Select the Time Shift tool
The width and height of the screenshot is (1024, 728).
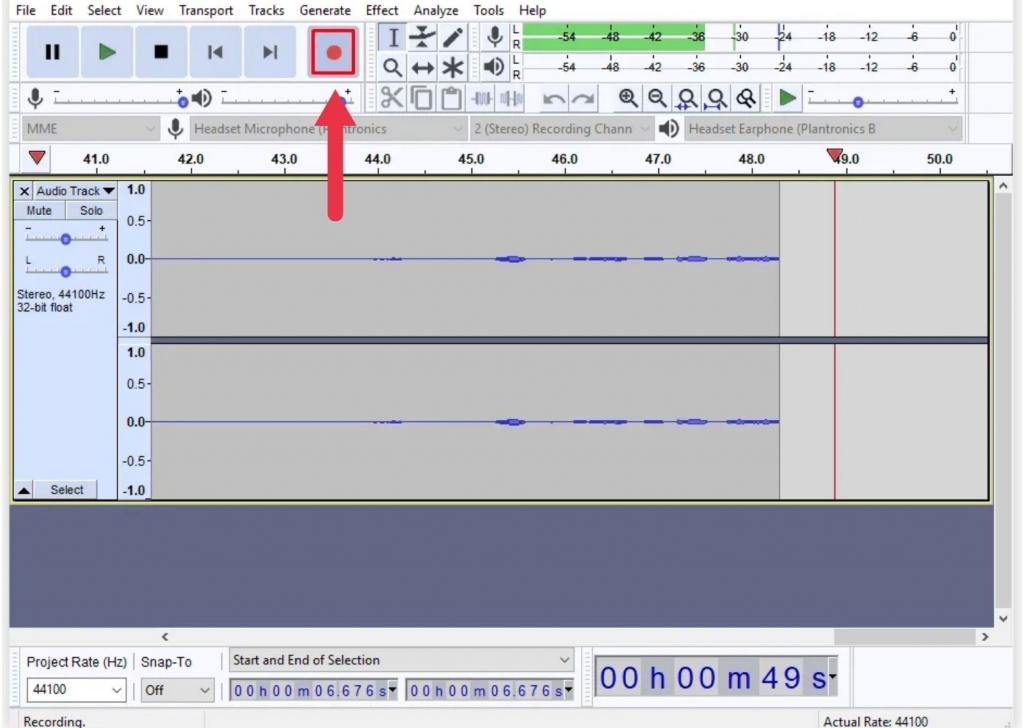[x=423, y=67]
